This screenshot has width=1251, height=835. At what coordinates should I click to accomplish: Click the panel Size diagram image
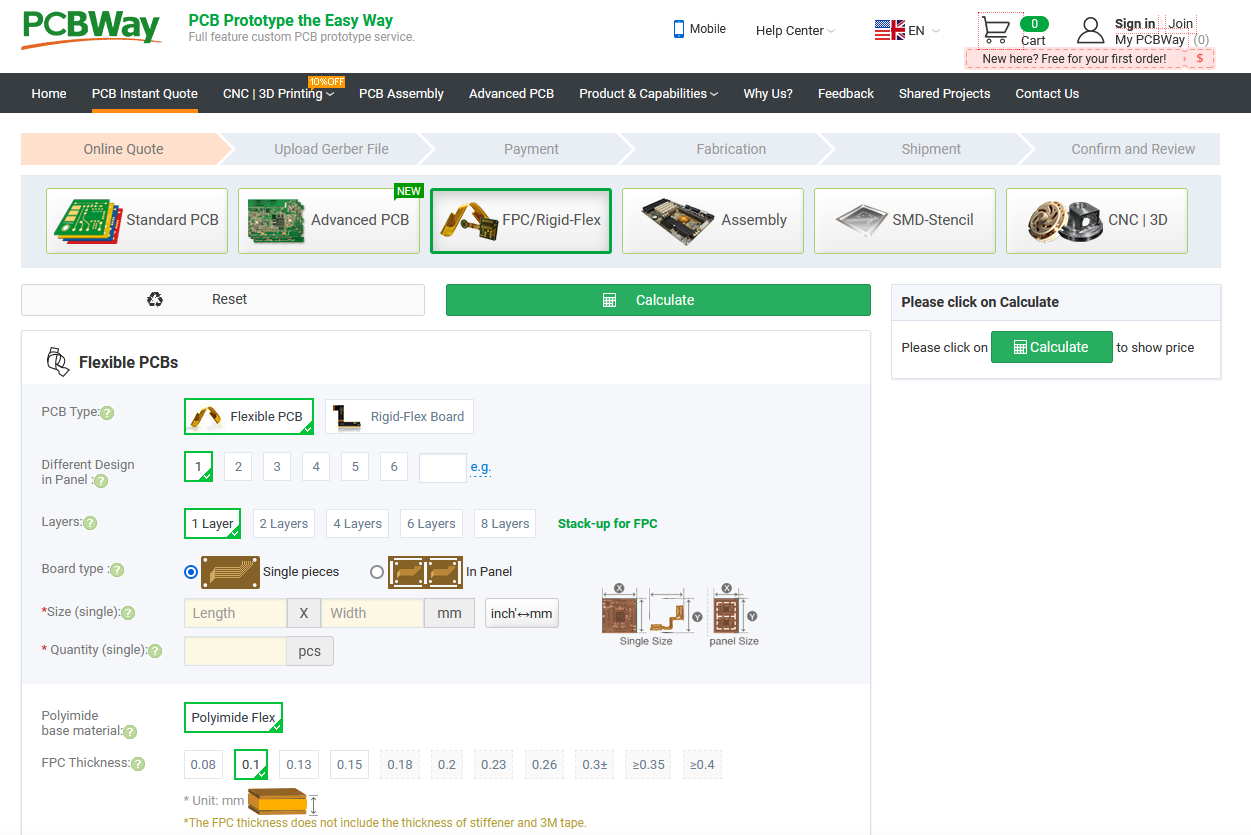pyautogui.click(x=734, y=614)
